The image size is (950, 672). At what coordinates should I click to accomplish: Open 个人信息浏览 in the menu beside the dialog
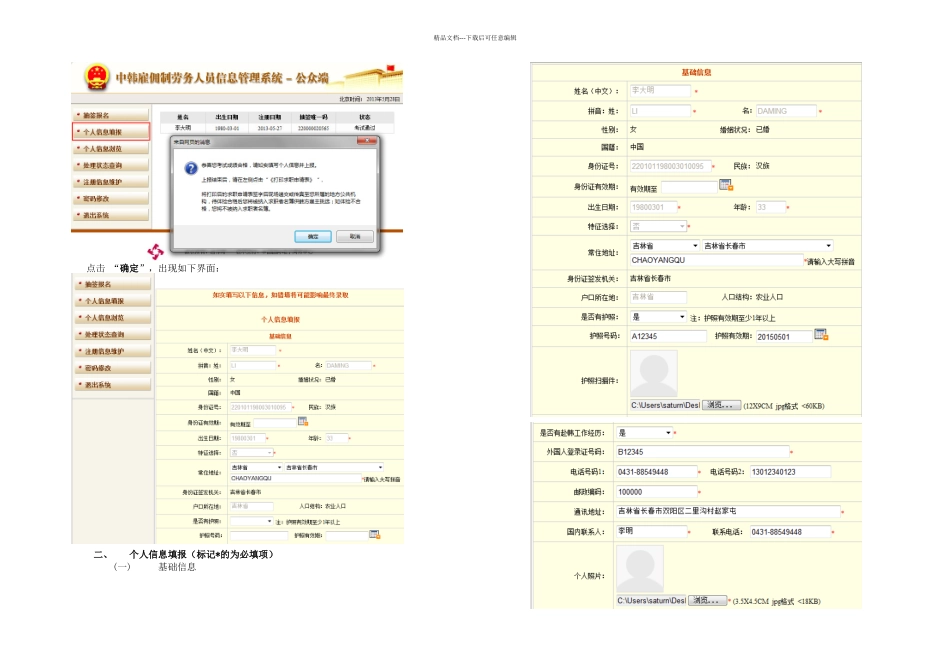(110, 148)
